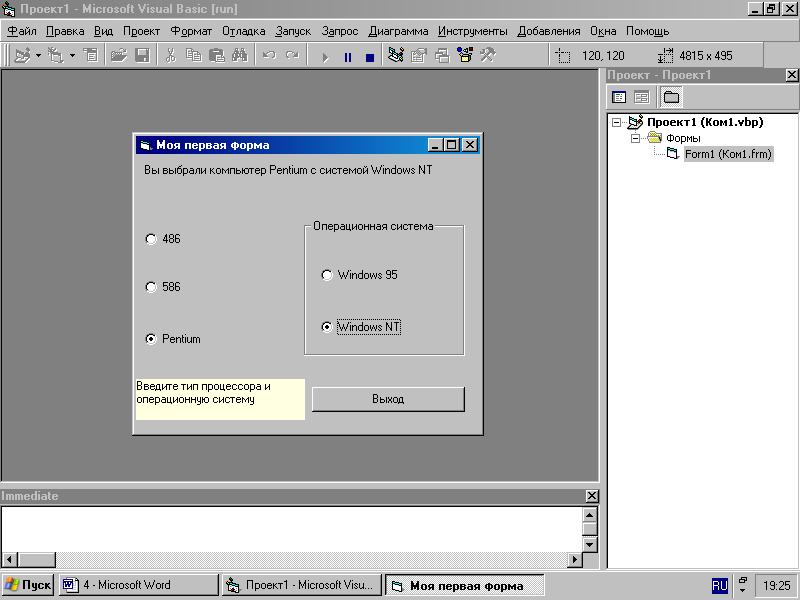Open the Формат menu
This screenshot has width=800, height=600.
tap(191, 31)
